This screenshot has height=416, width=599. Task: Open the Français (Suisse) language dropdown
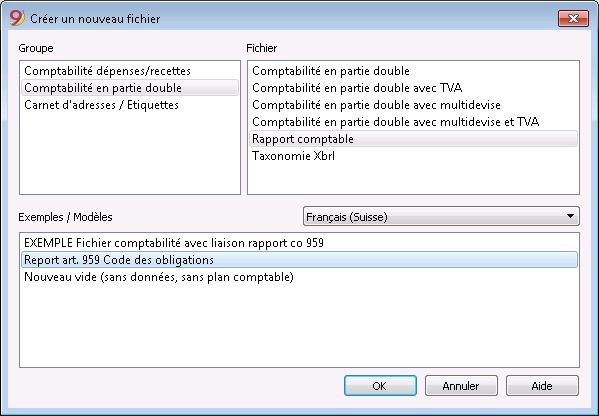coord(441,217)
